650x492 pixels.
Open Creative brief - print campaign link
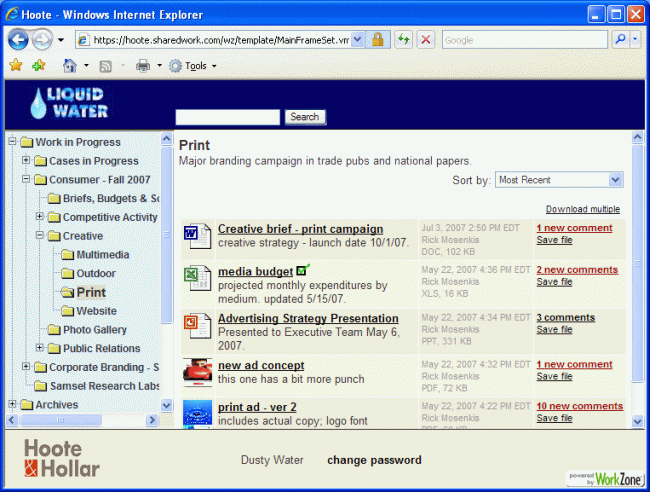pos(301,229)
